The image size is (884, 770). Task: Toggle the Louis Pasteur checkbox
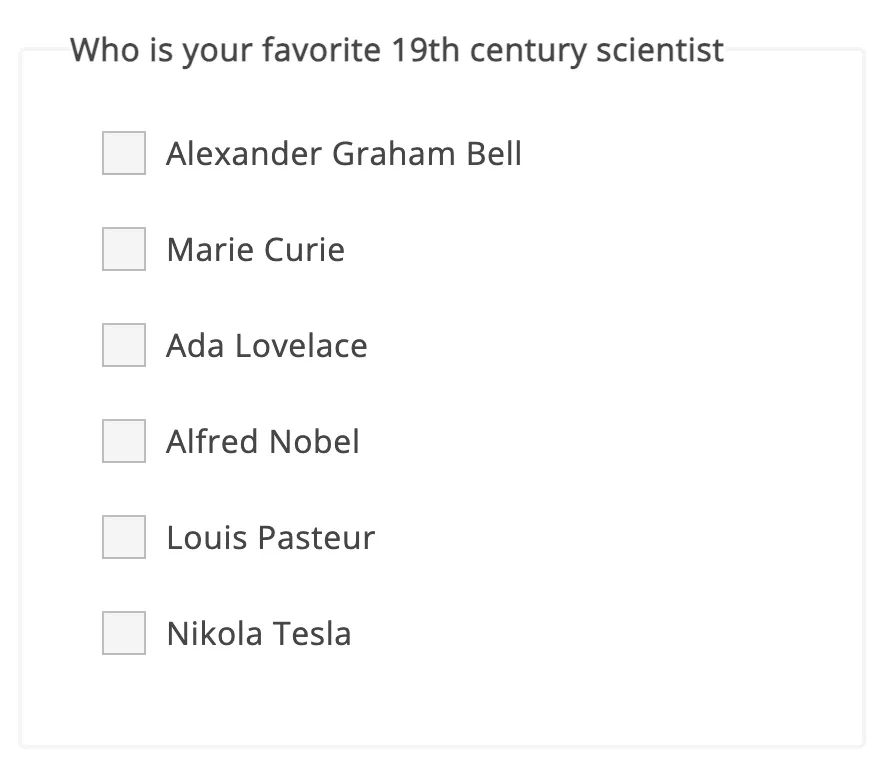click(124, 537)
